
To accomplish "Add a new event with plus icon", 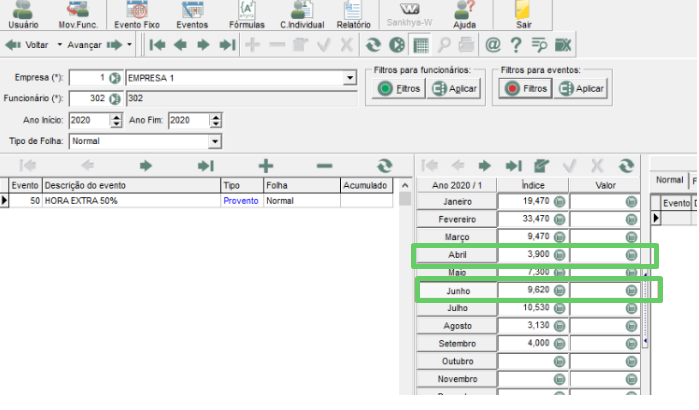I will pyautogui.click(x=266, y=166).
